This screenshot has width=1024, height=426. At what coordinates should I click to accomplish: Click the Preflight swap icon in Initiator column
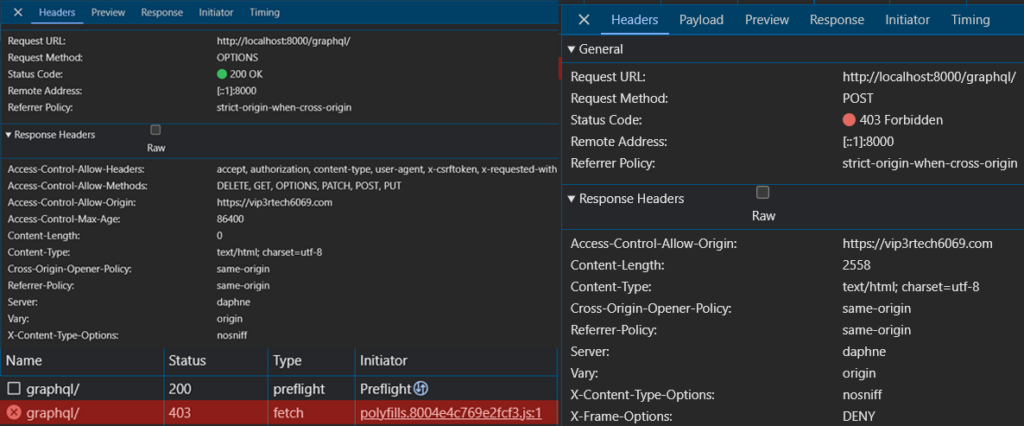tap(421, 388)
